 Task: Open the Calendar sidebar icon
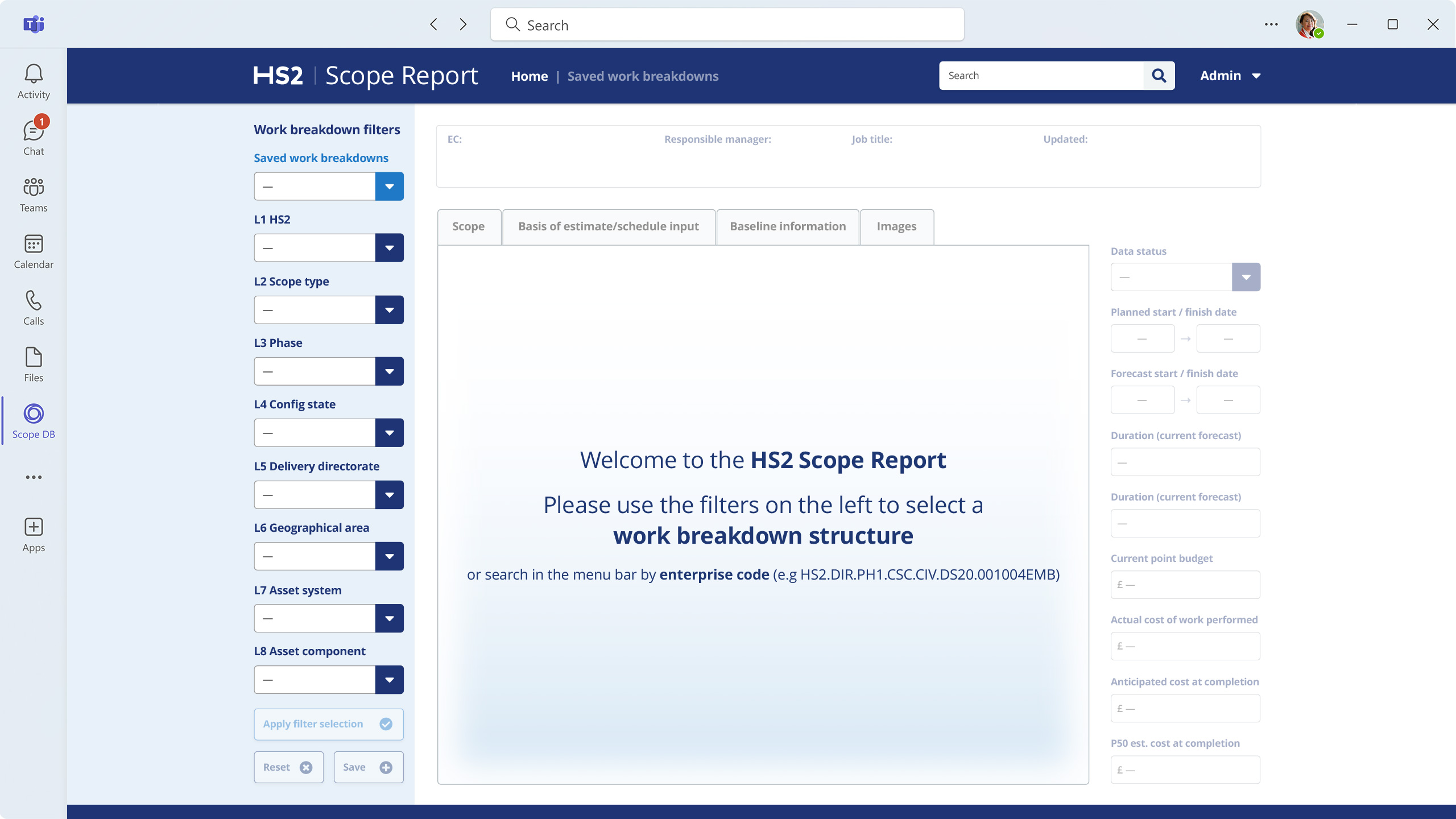point(34,251)
